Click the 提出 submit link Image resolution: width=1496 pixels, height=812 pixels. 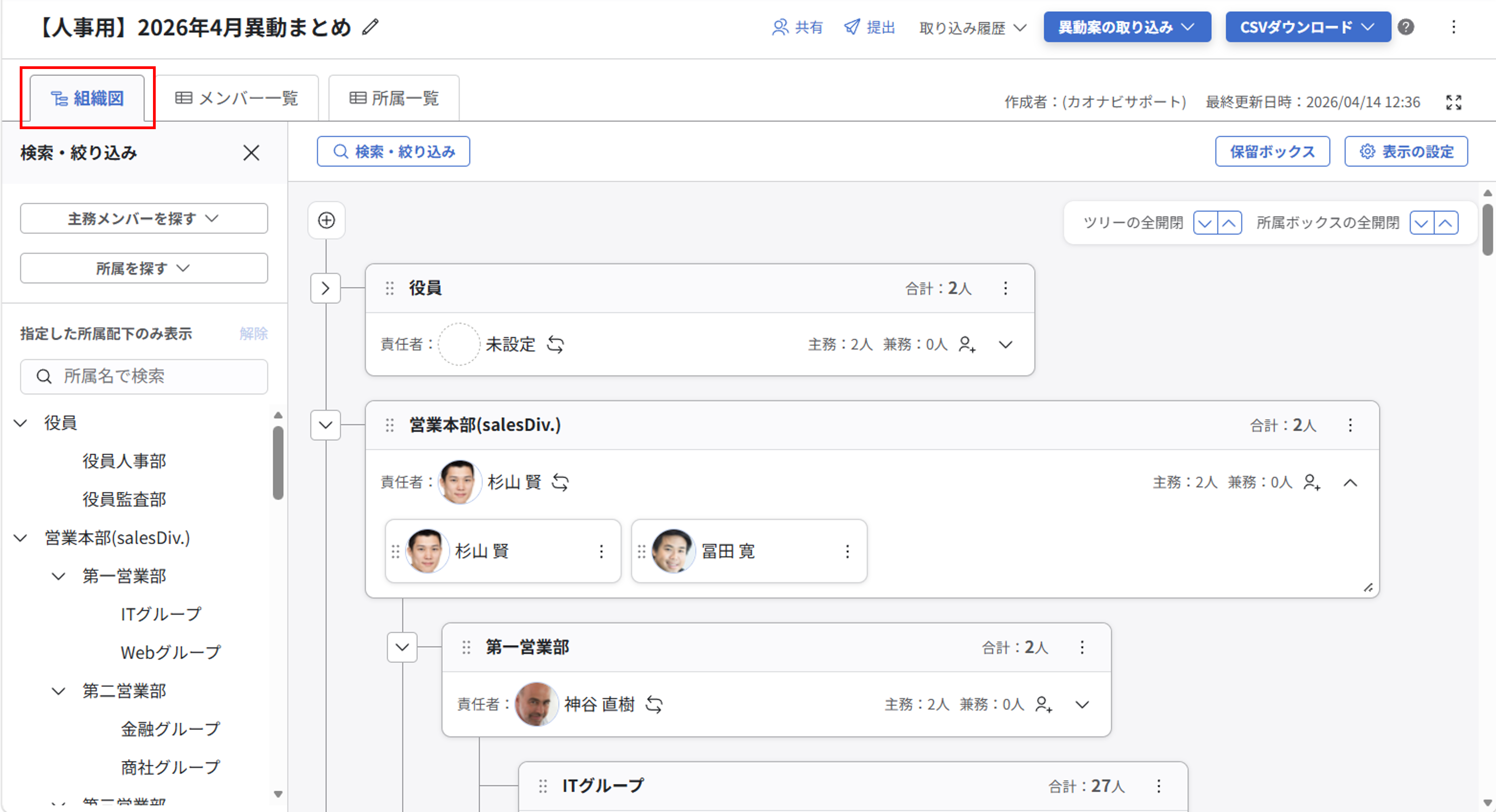[x=869, y=27]
